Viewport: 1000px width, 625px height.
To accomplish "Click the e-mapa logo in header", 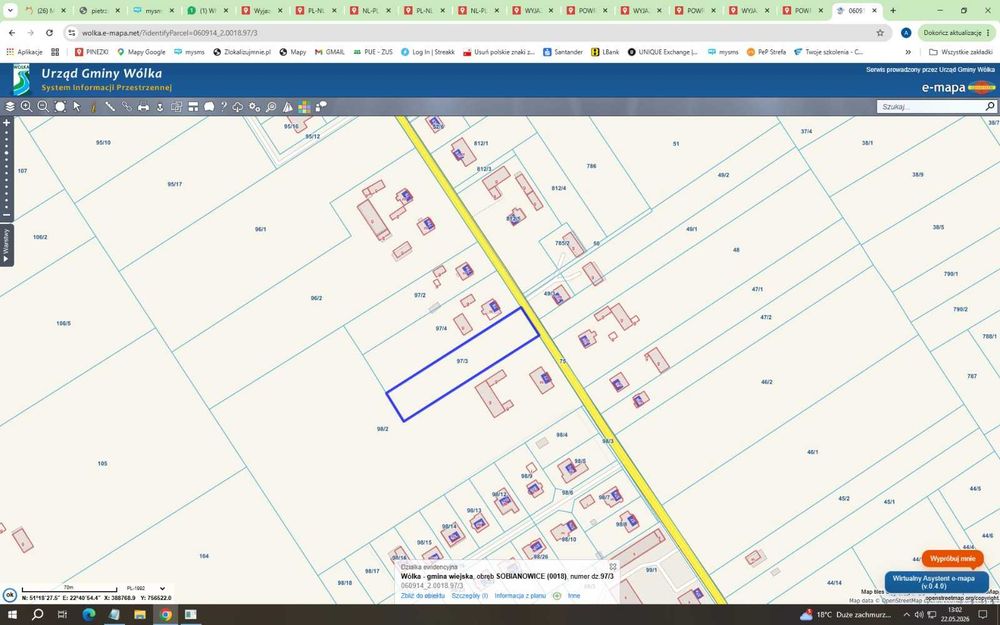I will pyautogui.click(x=957, y=87).
